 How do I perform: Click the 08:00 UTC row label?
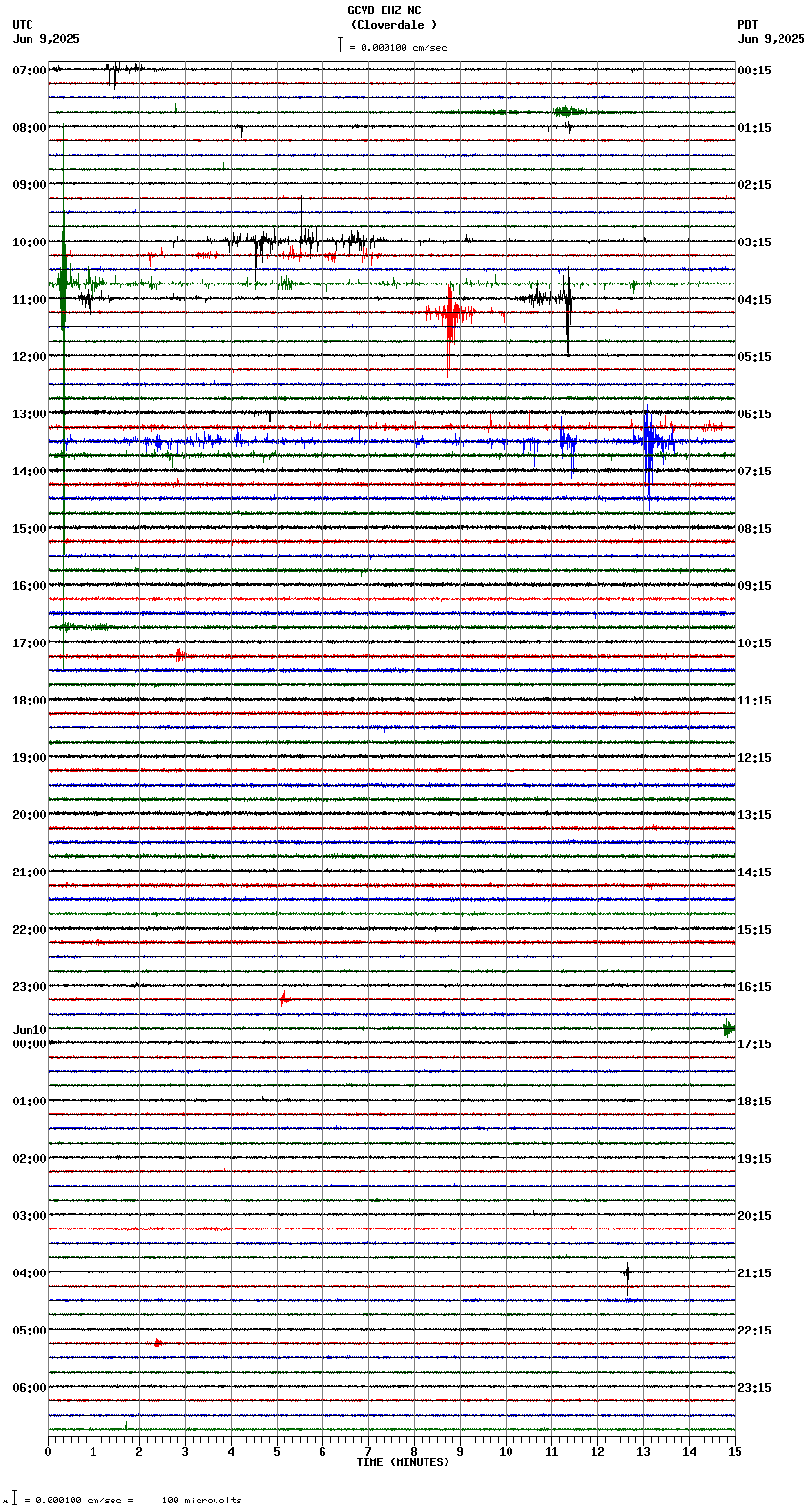click(30, 128)
